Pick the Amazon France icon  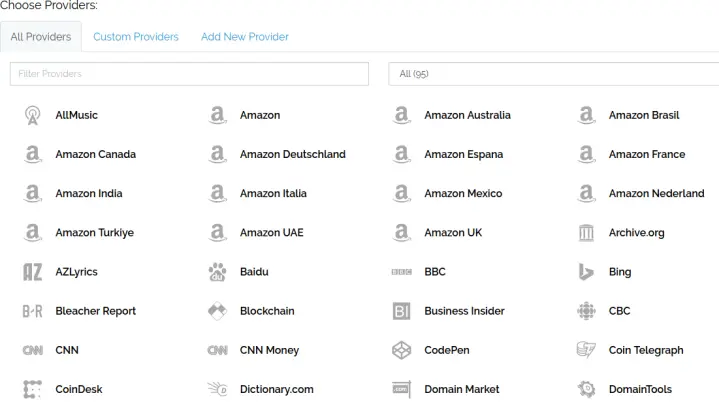pyautogui.click(x=586, y=154)
